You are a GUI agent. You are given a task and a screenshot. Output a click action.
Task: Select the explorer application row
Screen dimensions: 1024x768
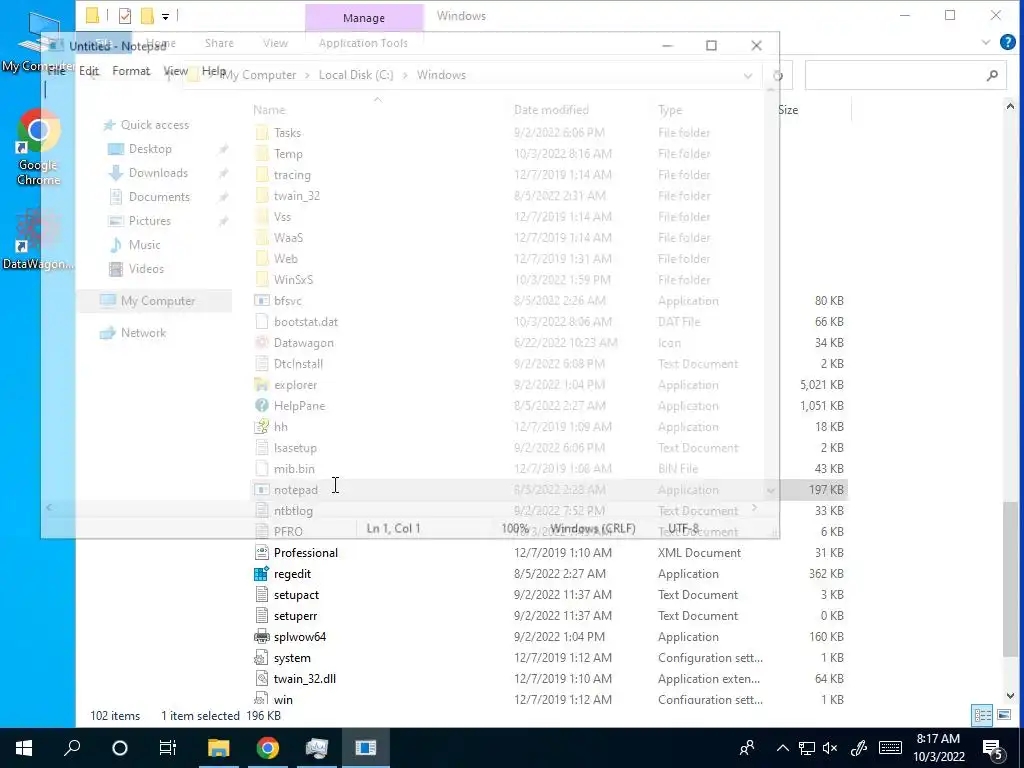(x=549, y=385)
